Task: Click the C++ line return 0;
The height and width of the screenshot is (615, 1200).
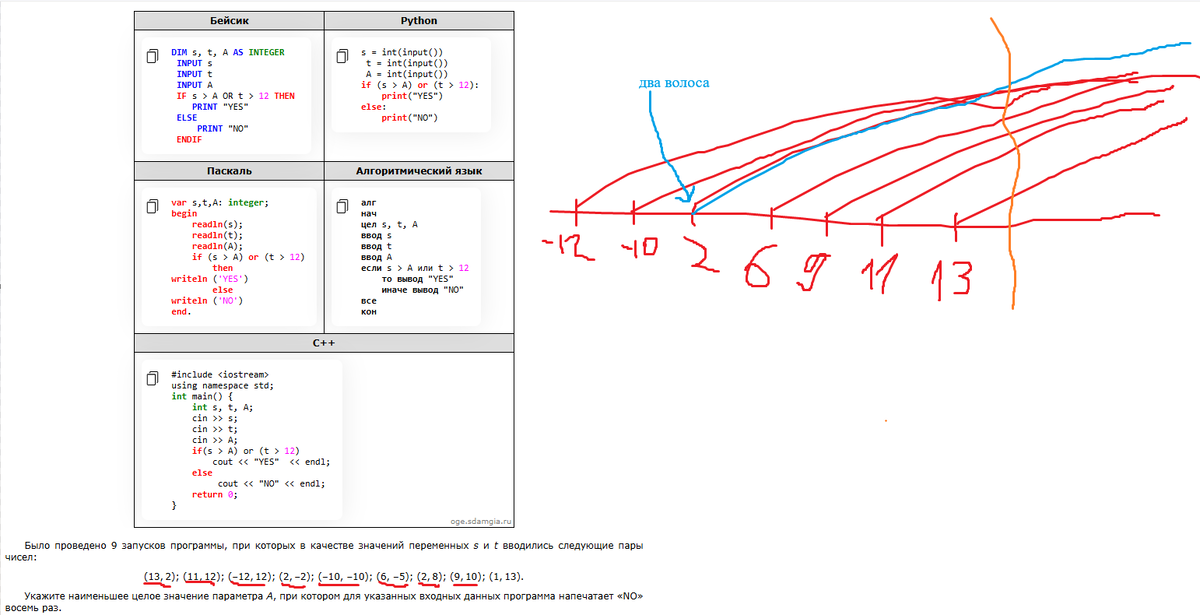Action: pyautogui.click(x=214, y=495)
